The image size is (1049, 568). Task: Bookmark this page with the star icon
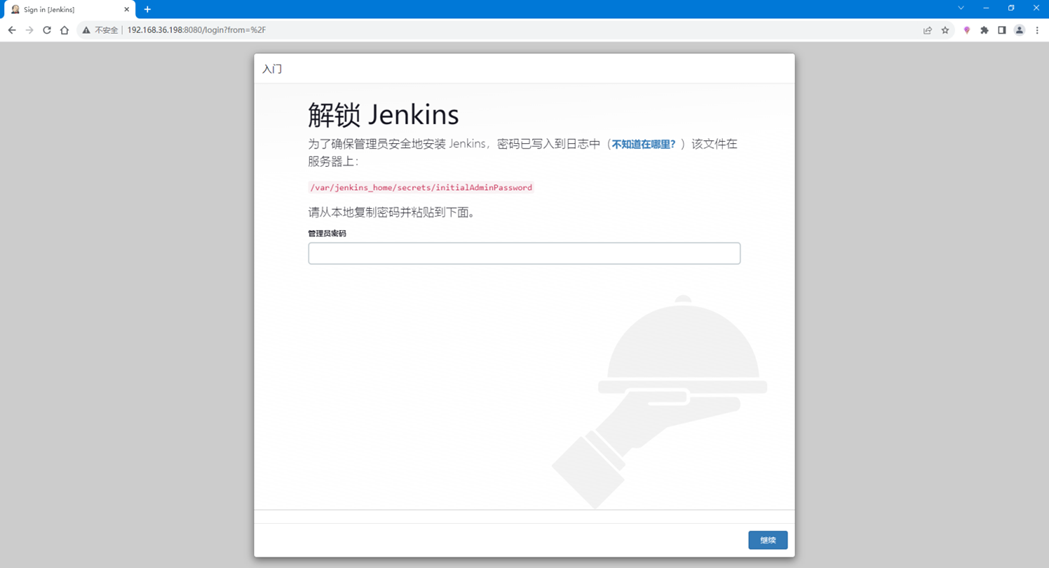[945, 30]
